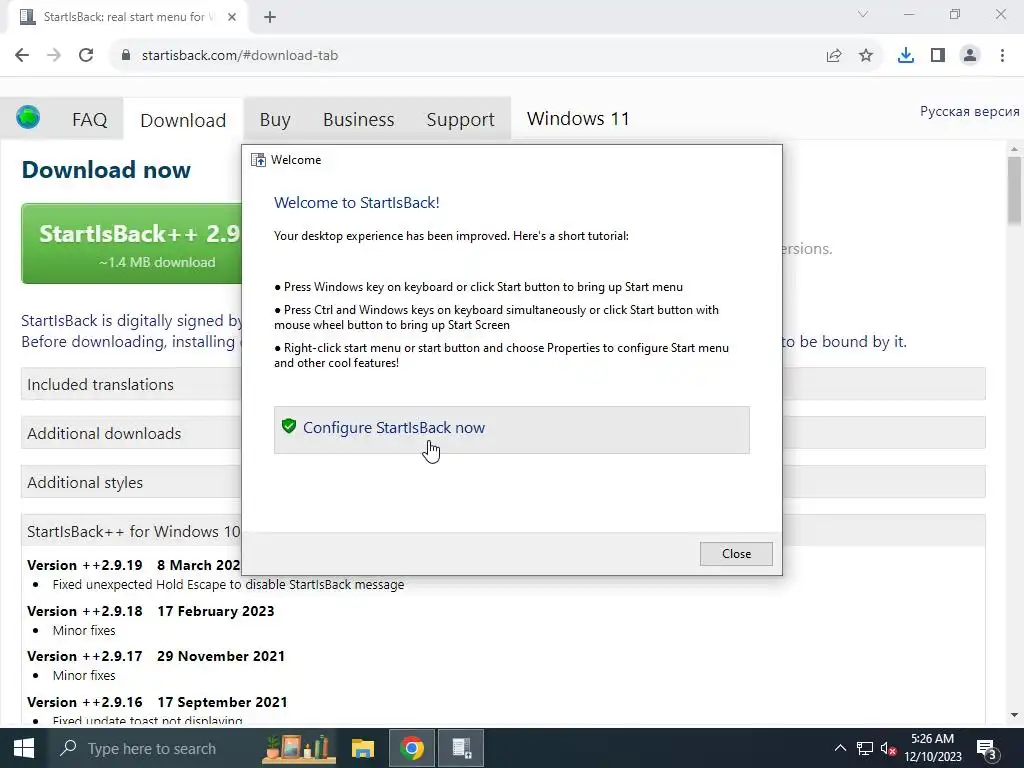Expand the Additional styles section
This screenshot has width=1024, height=768.
point(131,482)
